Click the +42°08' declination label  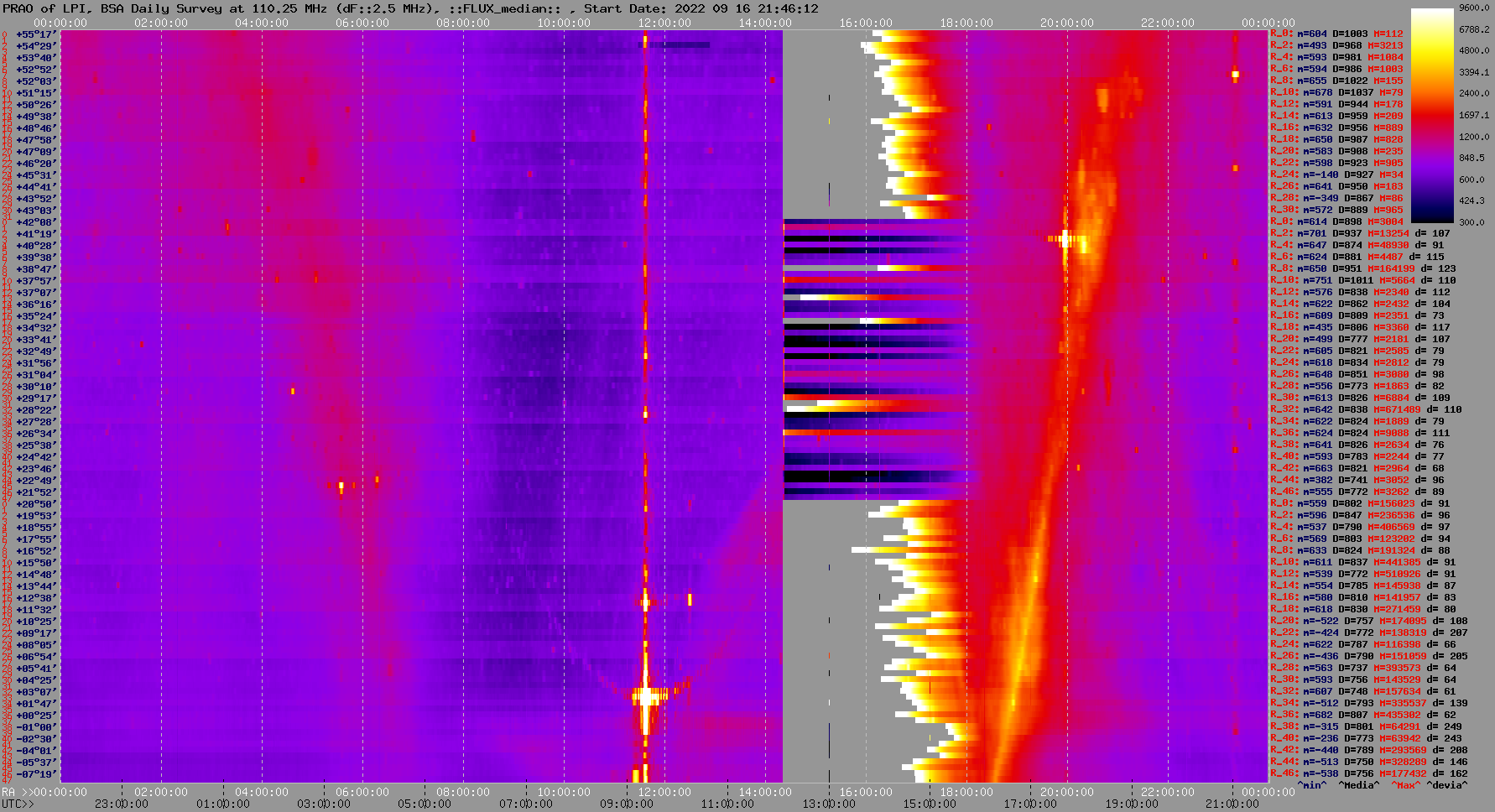36,222
